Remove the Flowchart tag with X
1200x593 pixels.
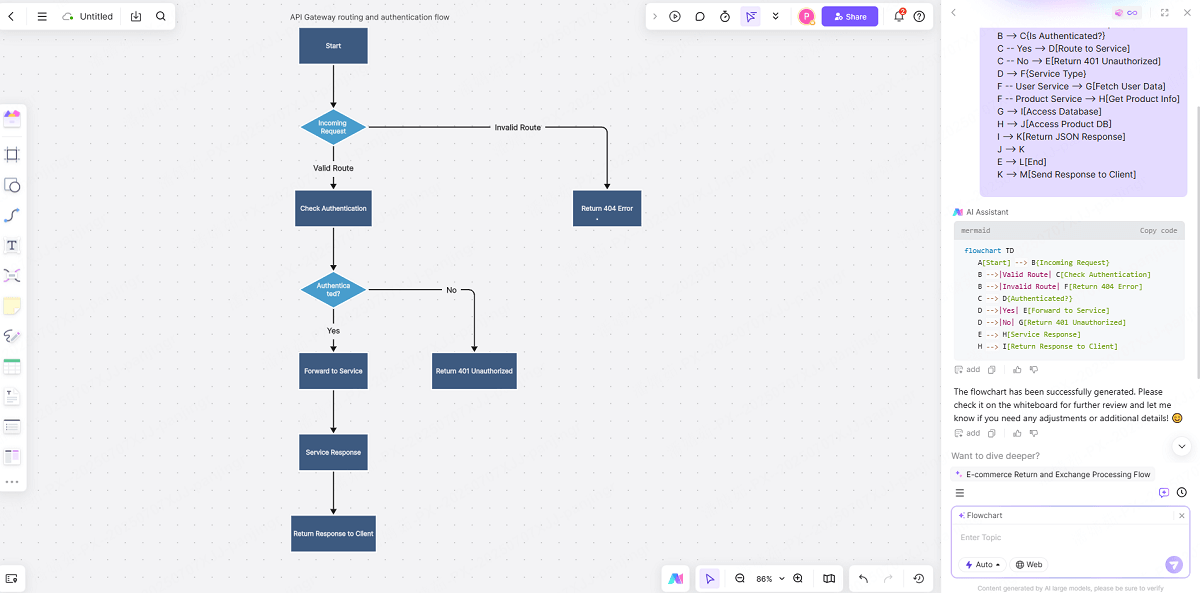point(1181,516)
